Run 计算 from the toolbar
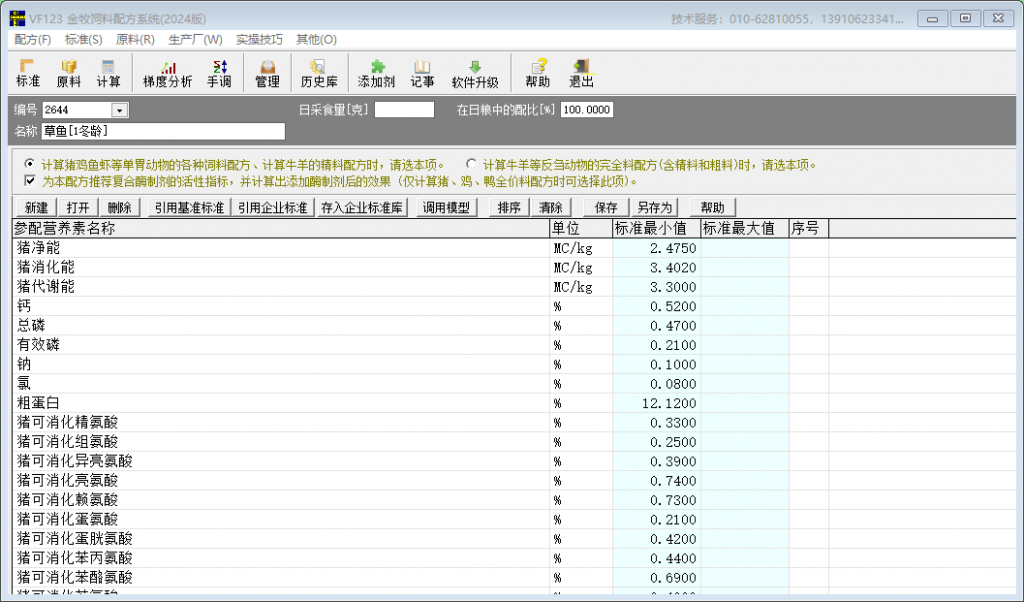 (x=108, y=73)
